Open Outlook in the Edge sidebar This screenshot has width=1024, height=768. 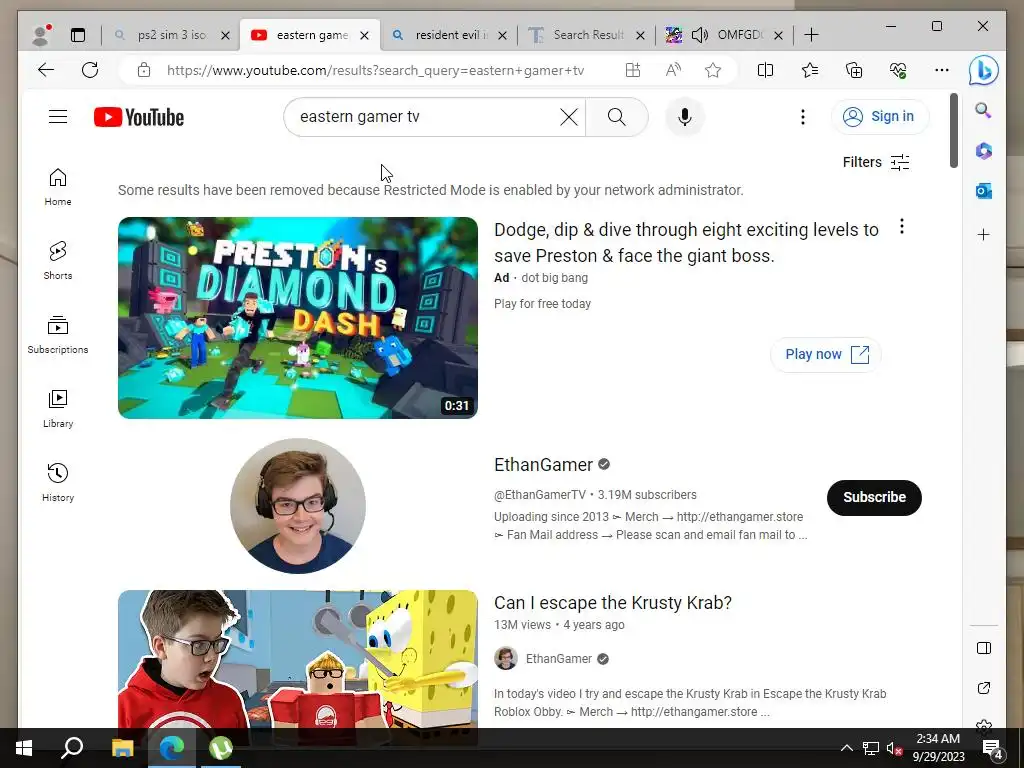(984, 191)
